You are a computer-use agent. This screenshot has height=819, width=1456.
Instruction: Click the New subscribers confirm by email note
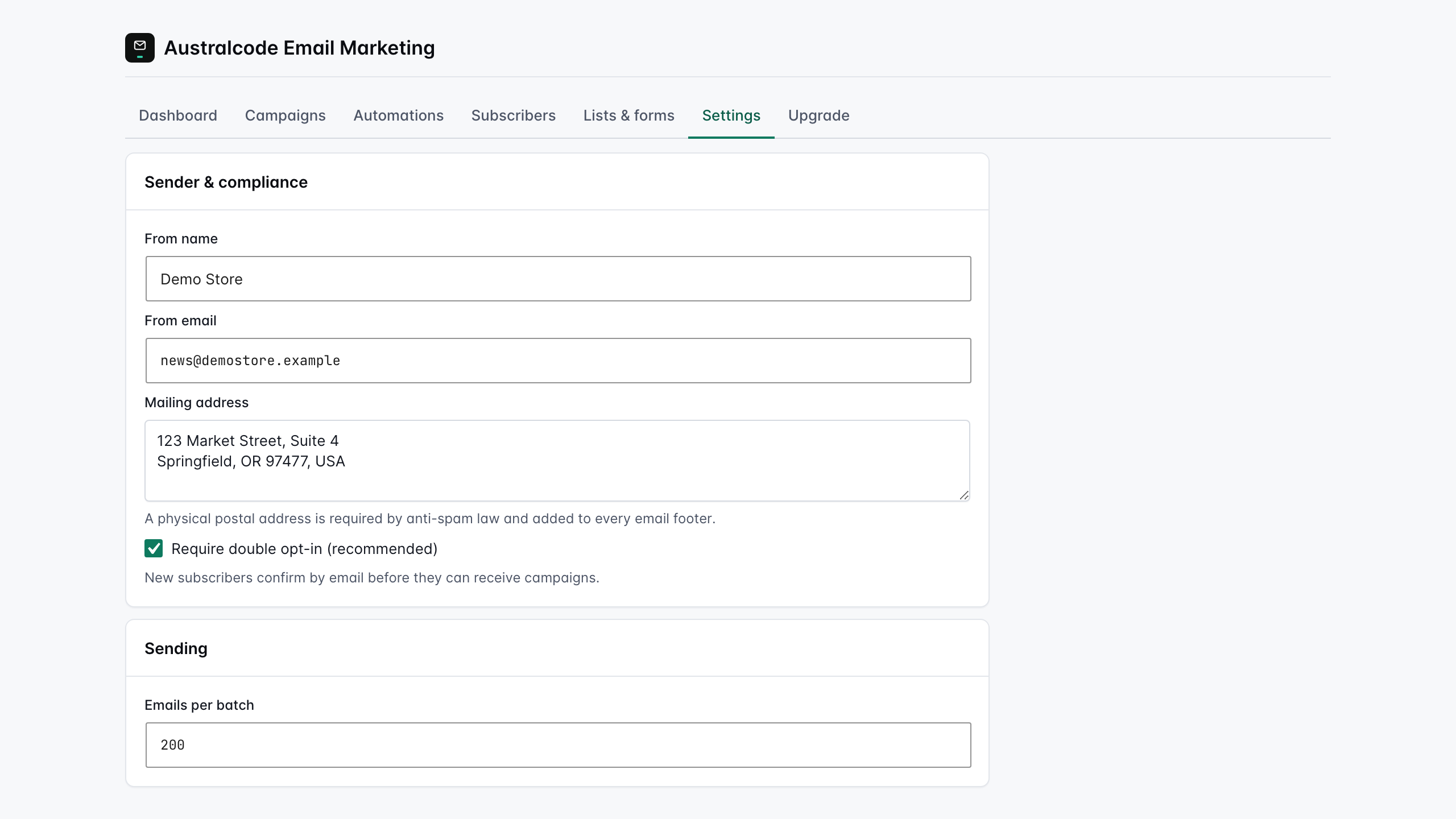click(x=372, y=578)
